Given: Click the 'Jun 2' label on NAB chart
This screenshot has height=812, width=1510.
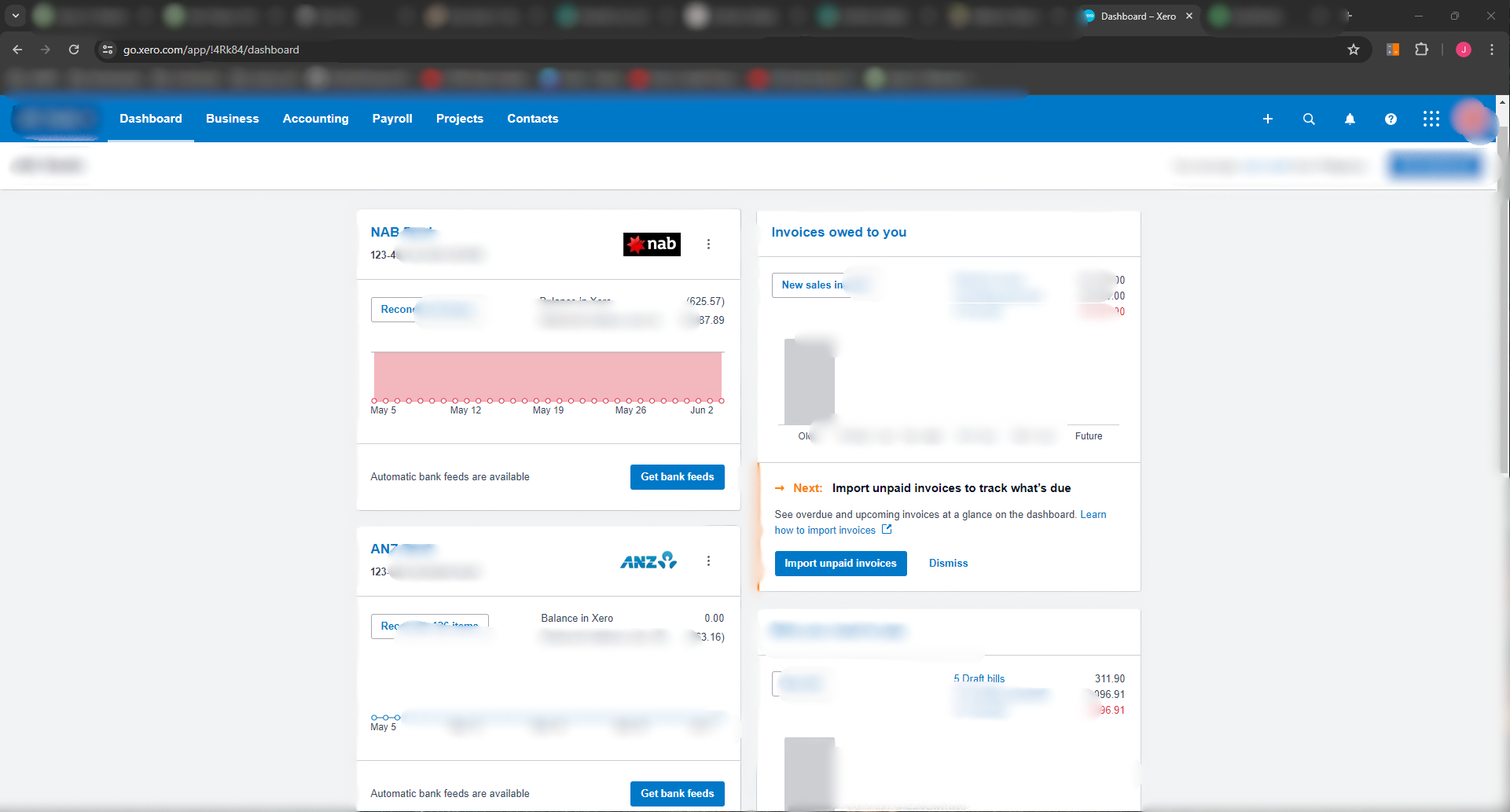Looking at the screenshot, I should click(x=702, y=410).
